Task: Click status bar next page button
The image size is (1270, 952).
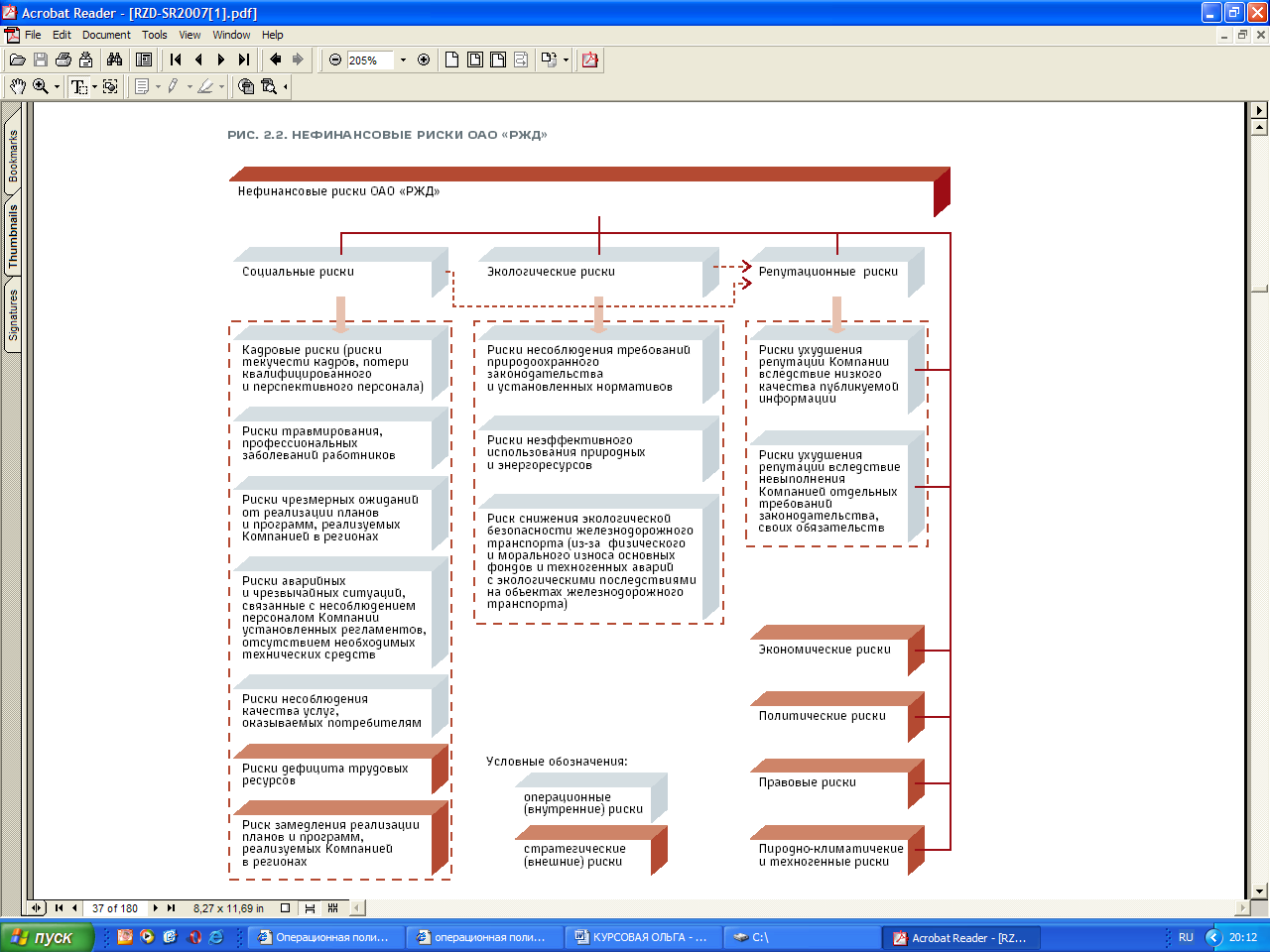Action: click(x=155, y=907)
